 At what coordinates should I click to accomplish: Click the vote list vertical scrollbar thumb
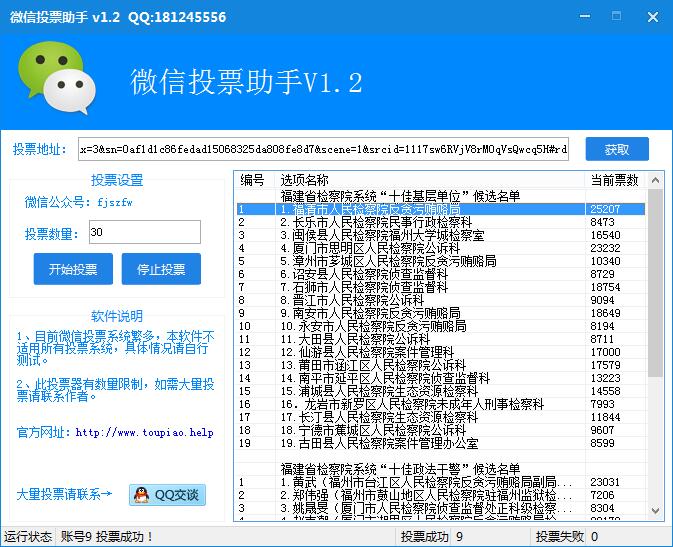pos(655,290)
